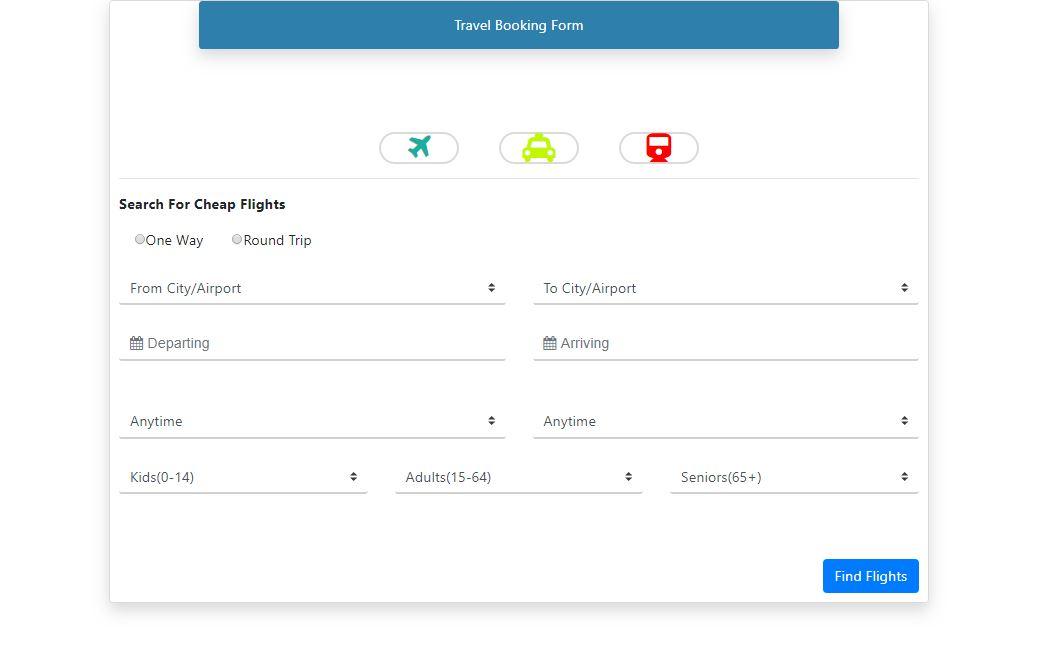
Task: Select the Round Trip radio button
Action: (x=237, y=239)
